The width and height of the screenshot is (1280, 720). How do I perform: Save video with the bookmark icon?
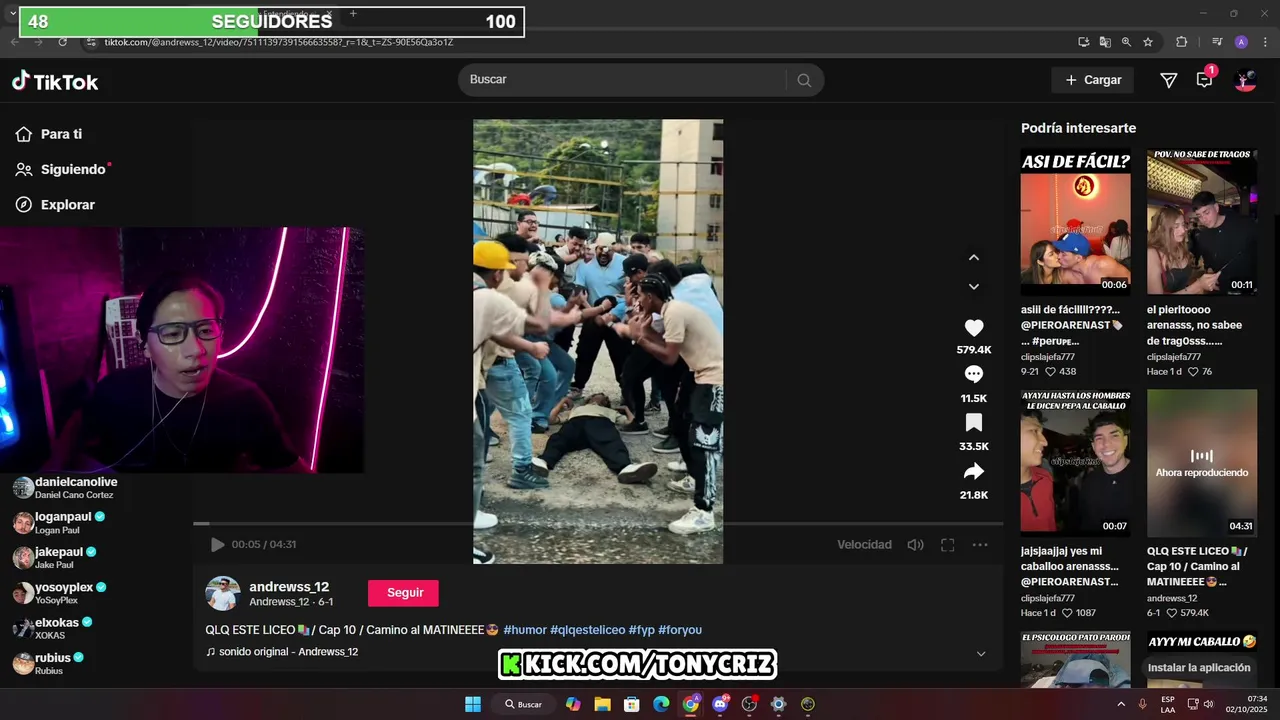tap(974, 423)
